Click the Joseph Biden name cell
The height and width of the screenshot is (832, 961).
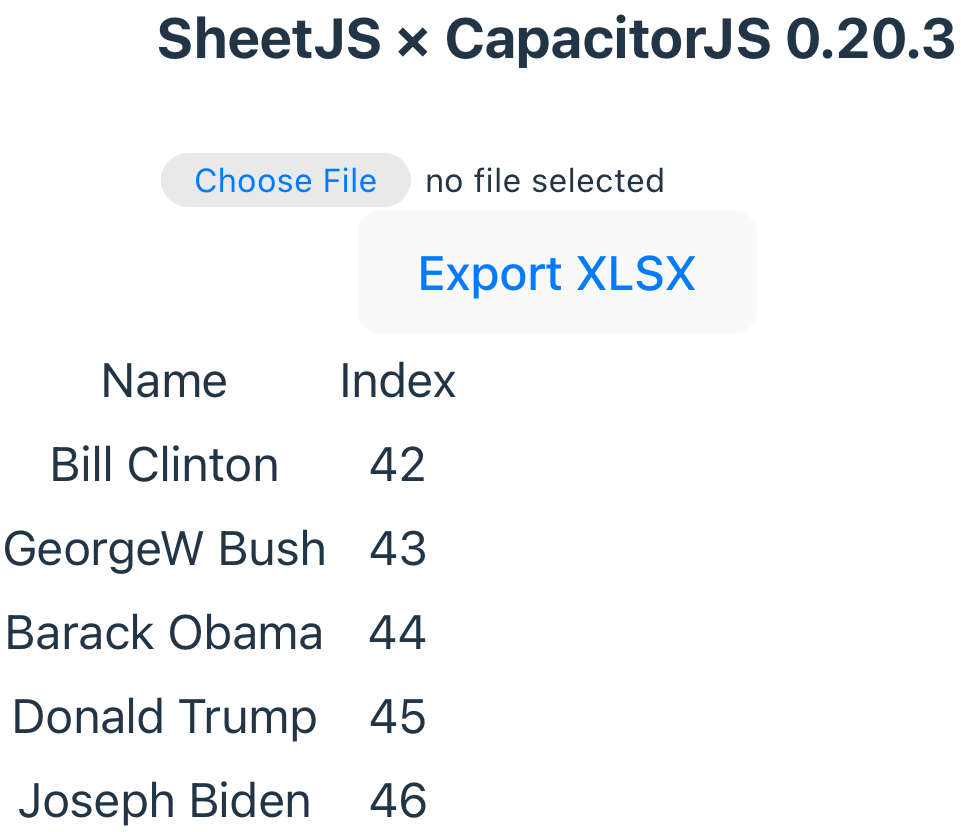164,802
